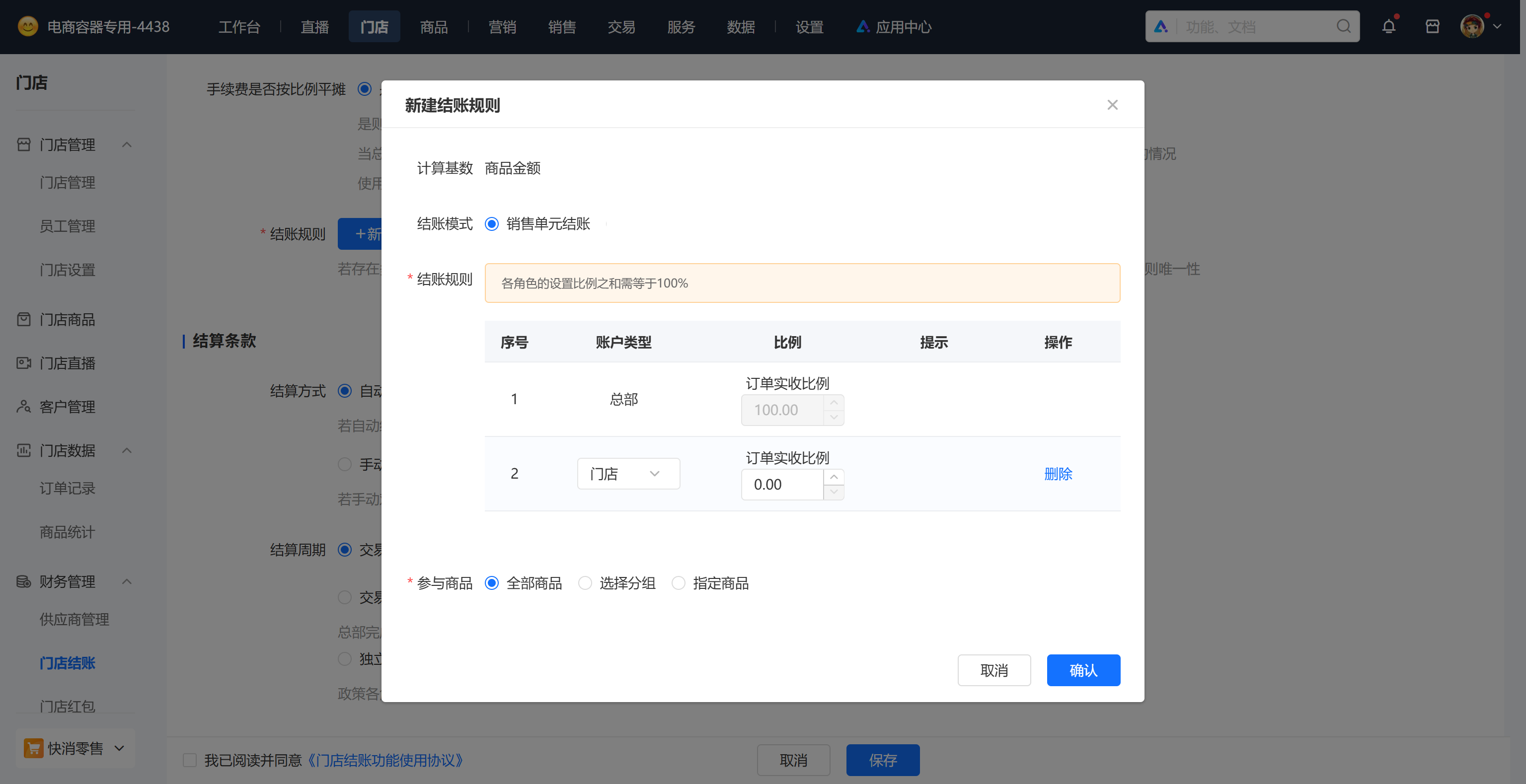Click the blue +新 add rule button
This screenshot has width=1526, height=784.
point(360,234)
